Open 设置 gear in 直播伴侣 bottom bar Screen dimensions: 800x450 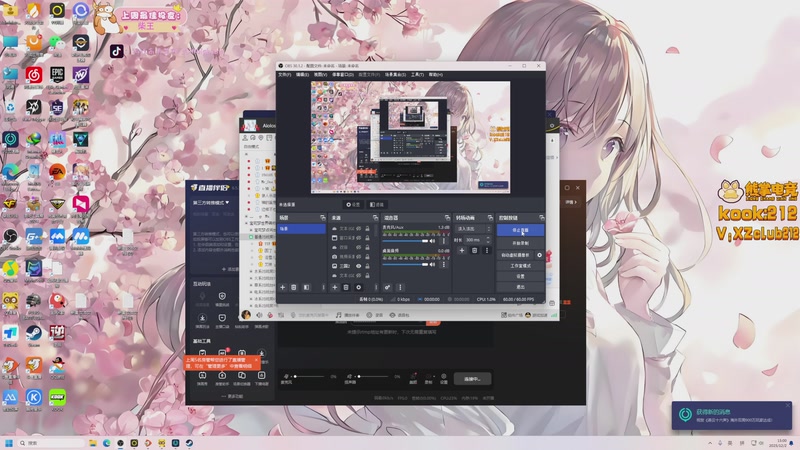click(443, 377)
